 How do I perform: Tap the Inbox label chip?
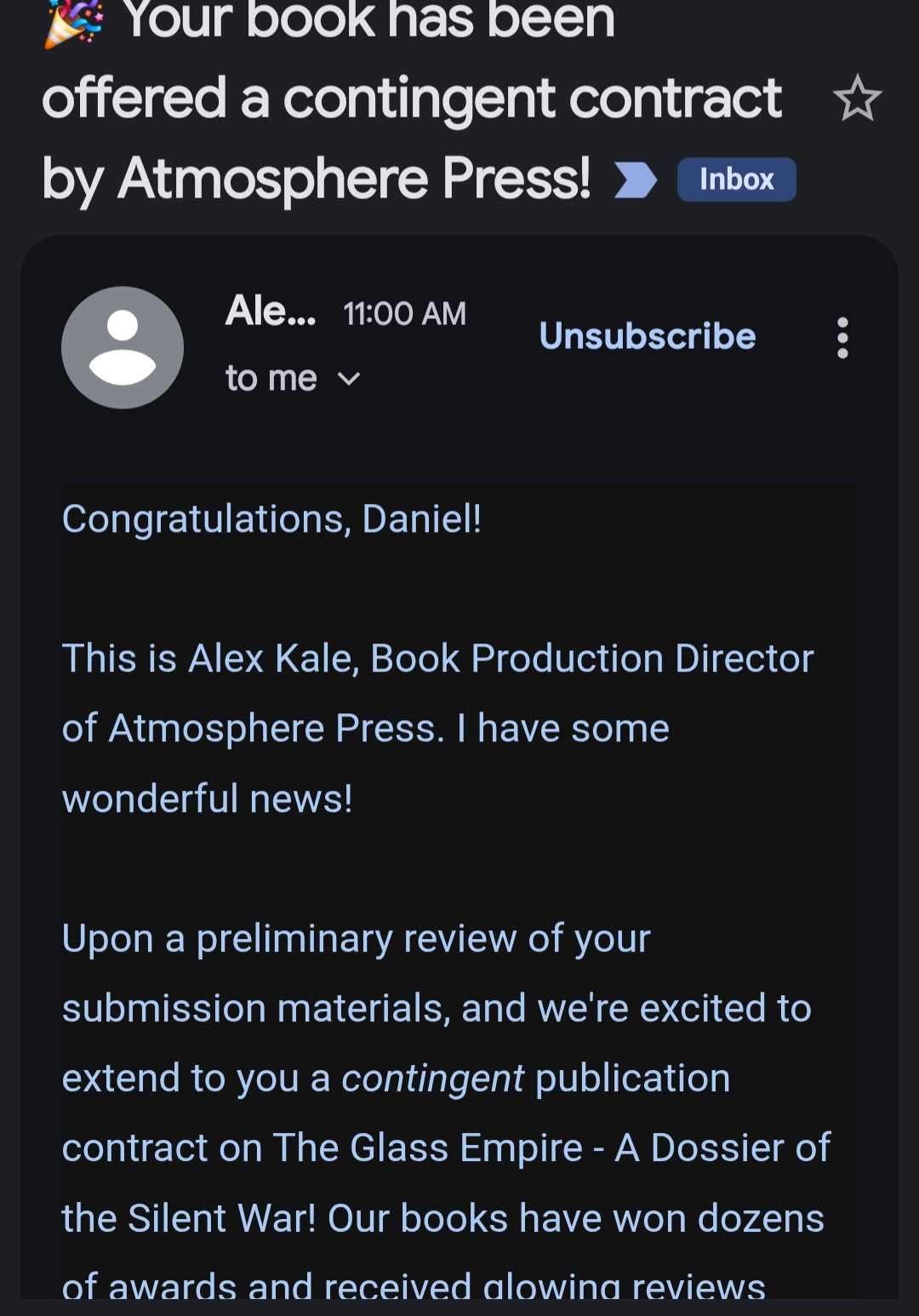[x=736, y=180]
